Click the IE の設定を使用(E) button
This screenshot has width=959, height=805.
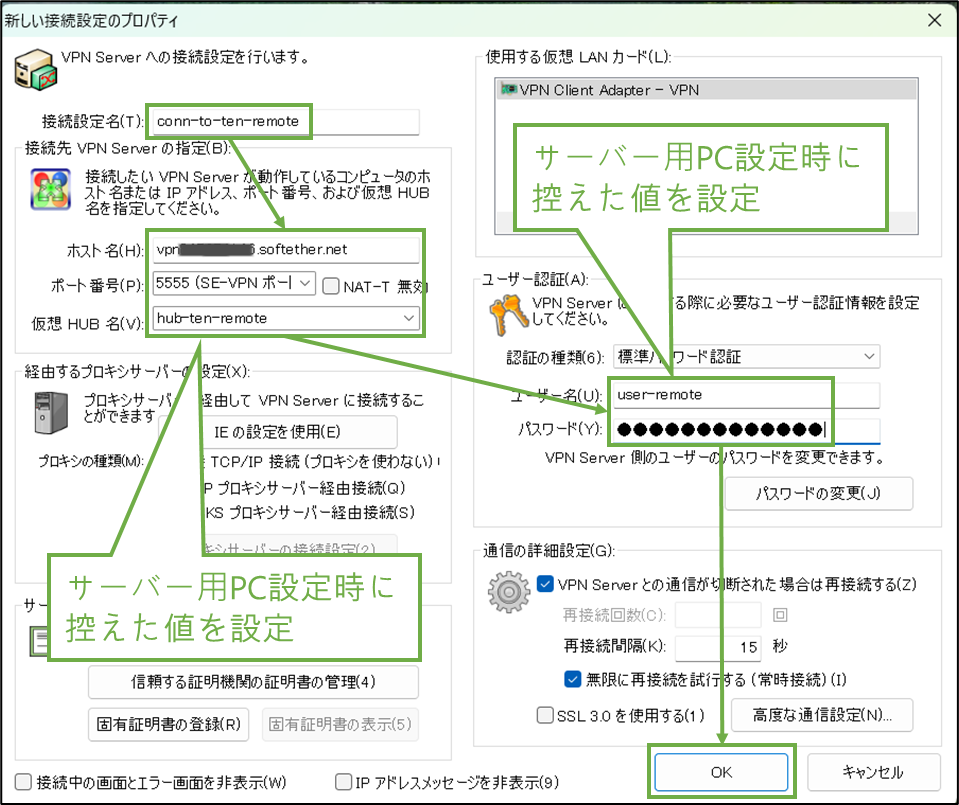[x=276, y=432]
